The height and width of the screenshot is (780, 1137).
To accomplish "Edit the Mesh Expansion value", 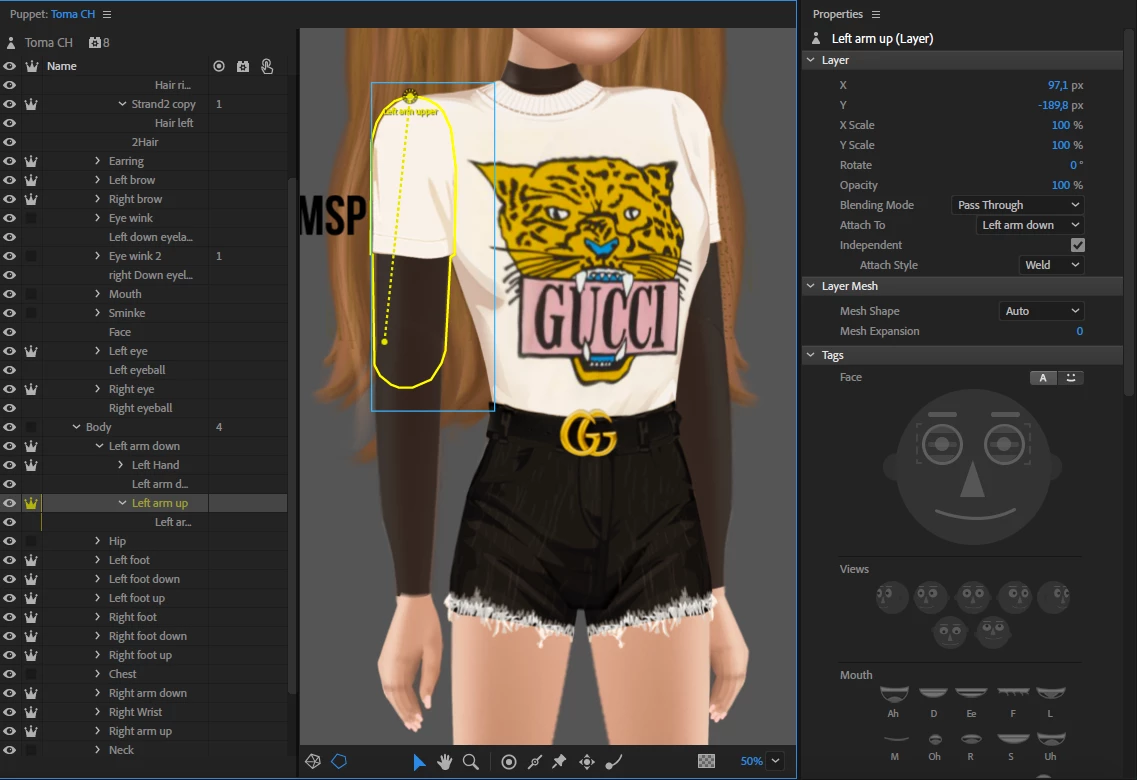I will (1079, 331).
